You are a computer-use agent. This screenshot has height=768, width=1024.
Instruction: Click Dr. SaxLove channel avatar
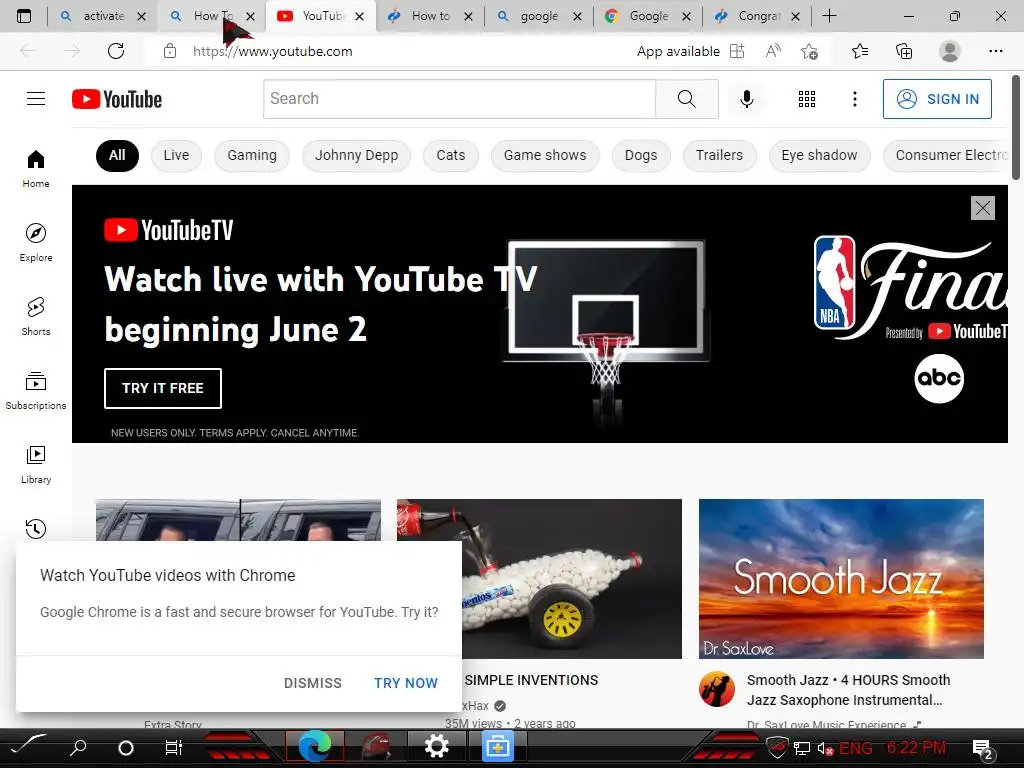coord(716,689)
